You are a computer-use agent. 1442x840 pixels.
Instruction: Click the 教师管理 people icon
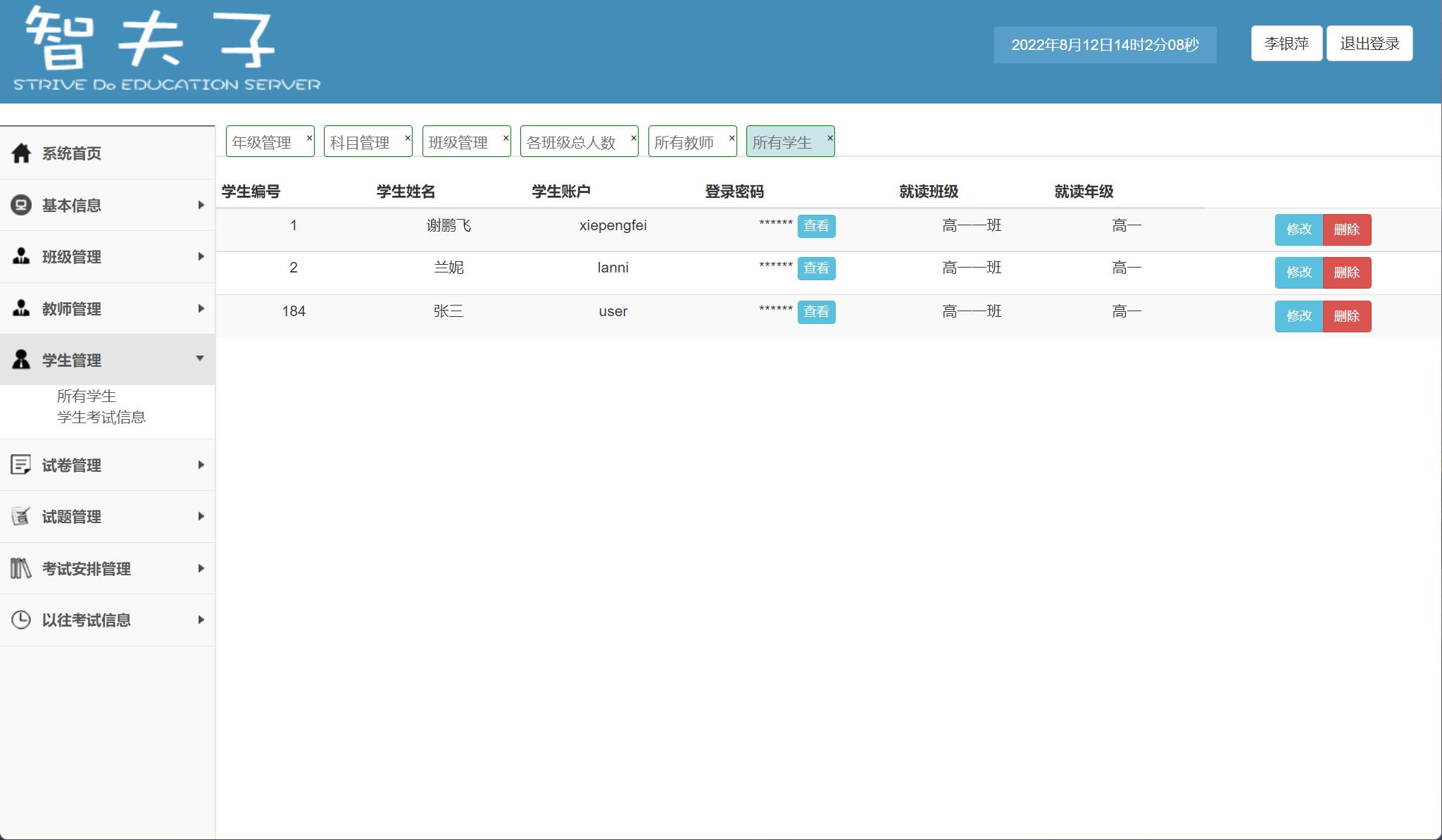20,308
